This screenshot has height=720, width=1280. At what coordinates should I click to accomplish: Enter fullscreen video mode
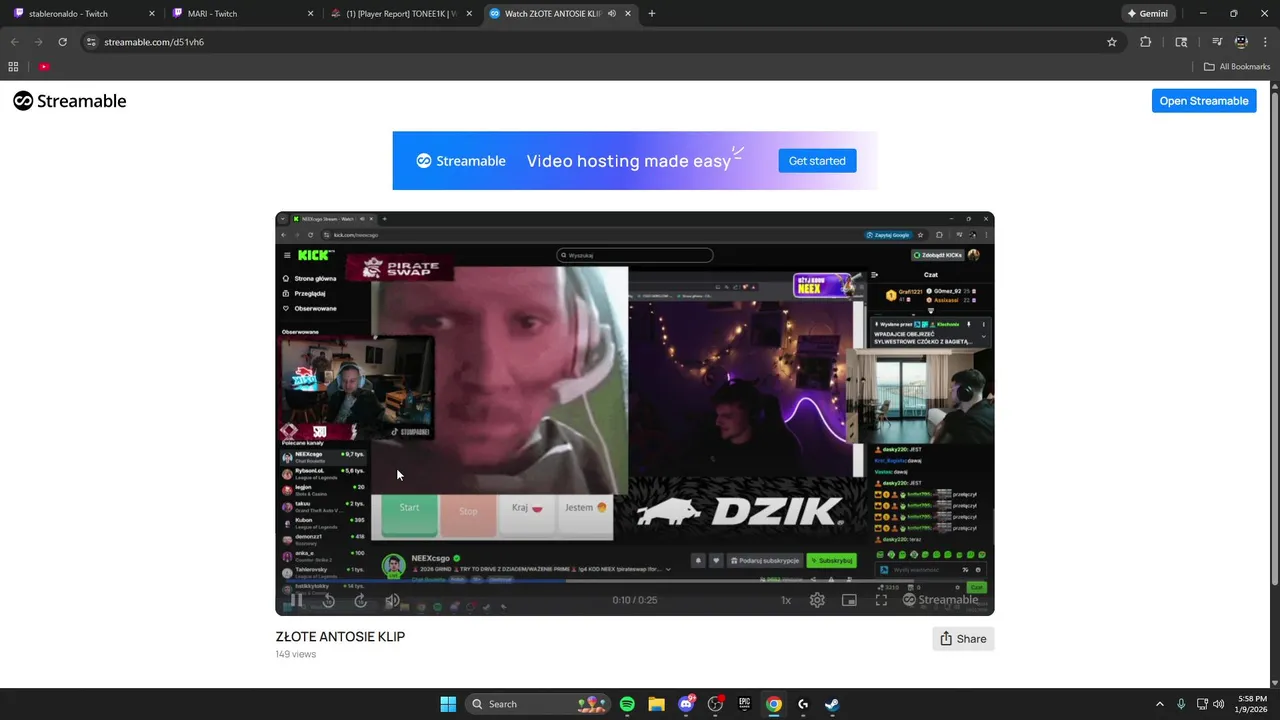pyautogui.click(x=881, y=600)
